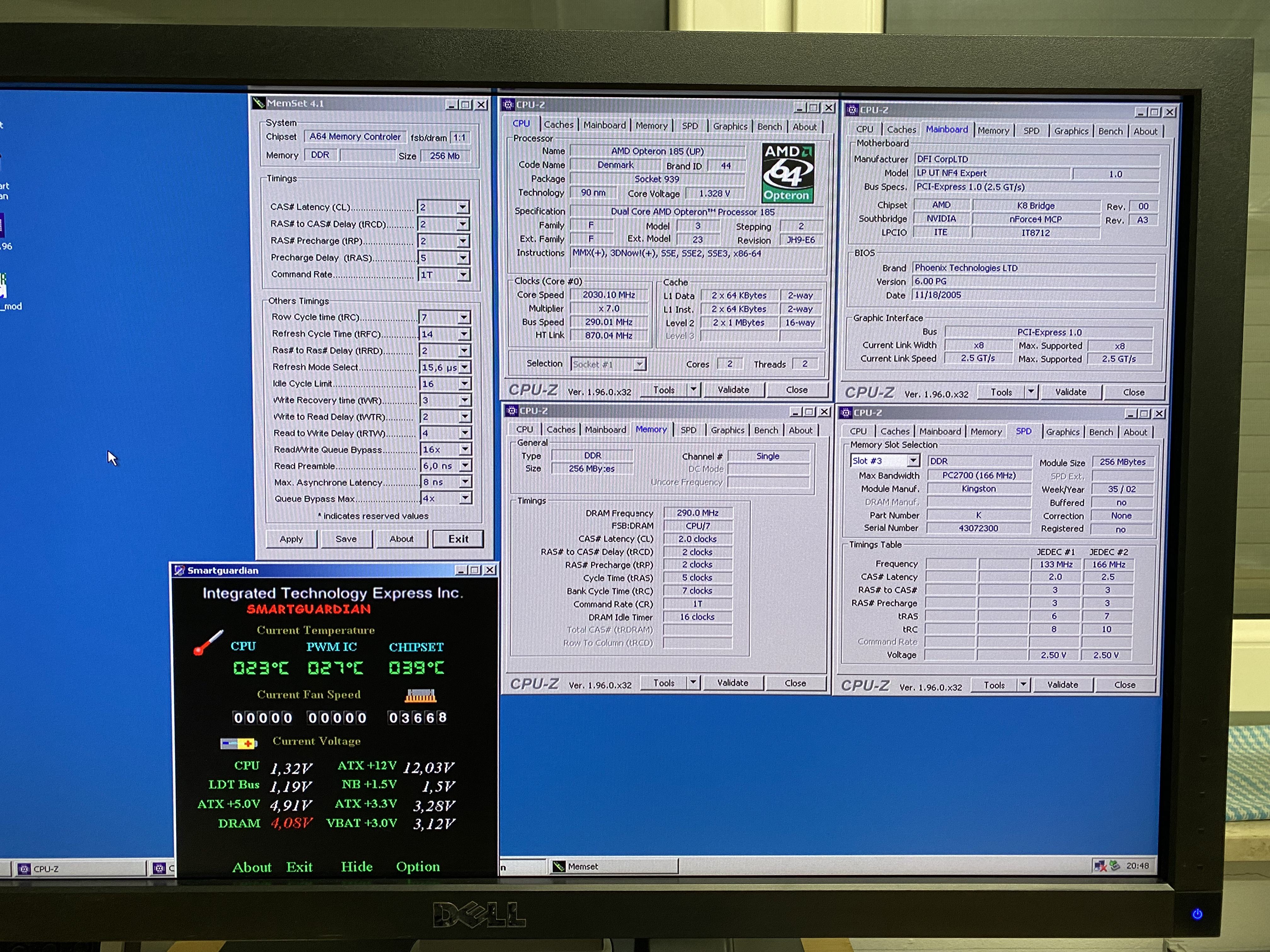Click the Hide link in Smartguardian
The image size is (1270, 952).
pyautogui.click(x=357, y=866)
